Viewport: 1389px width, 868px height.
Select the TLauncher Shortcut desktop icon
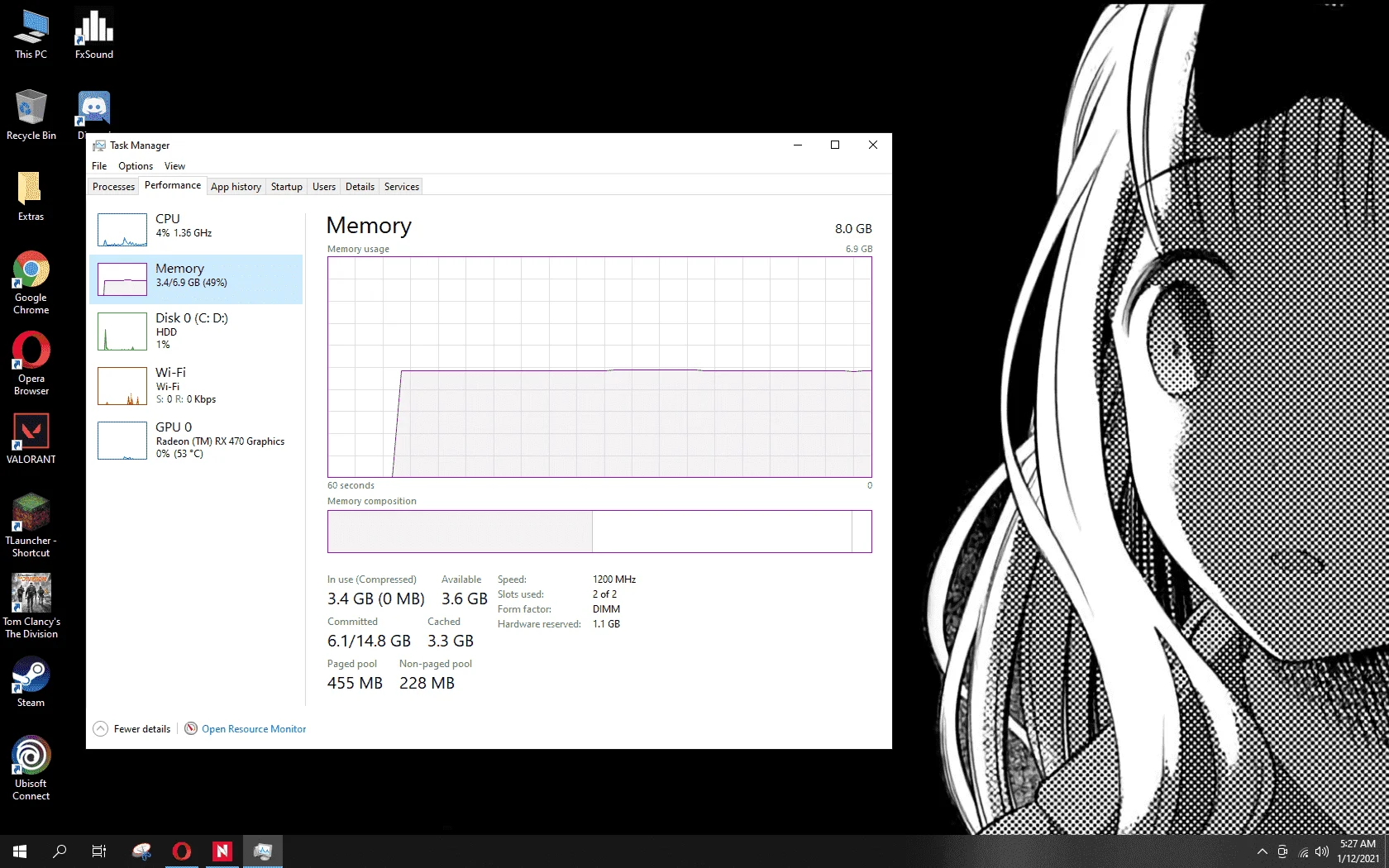click(31, 526)
